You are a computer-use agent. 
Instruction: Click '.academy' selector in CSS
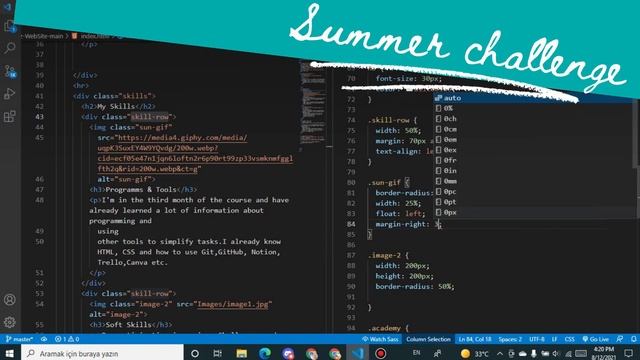(x=384, y=328)
